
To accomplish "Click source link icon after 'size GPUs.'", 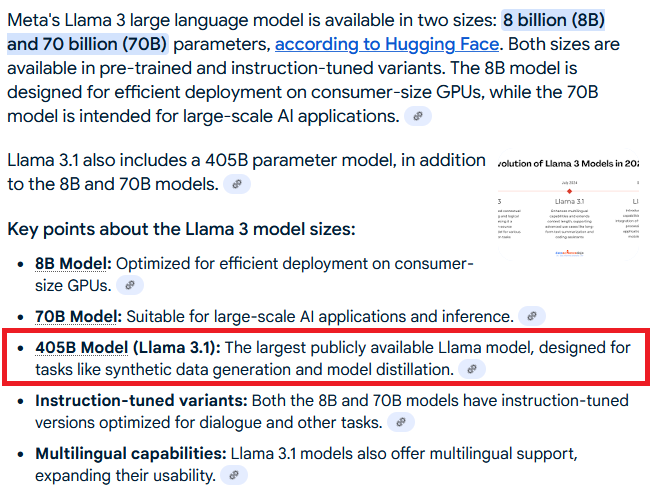I will [x=130, y=285].
